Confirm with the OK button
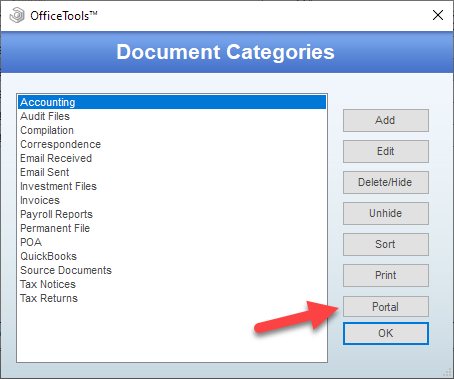The width and height of the screenshot is (454, 379). click(x=386, y=333)
